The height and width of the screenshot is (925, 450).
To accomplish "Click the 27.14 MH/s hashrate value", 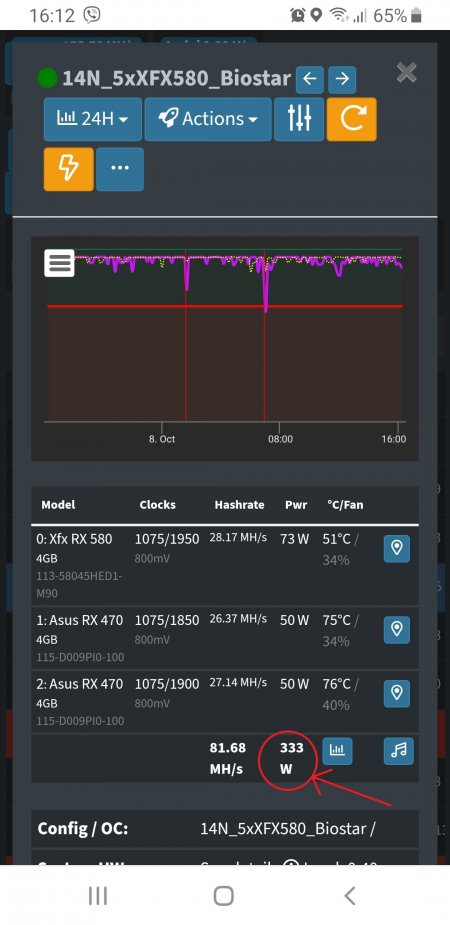I will pos(238,683).
